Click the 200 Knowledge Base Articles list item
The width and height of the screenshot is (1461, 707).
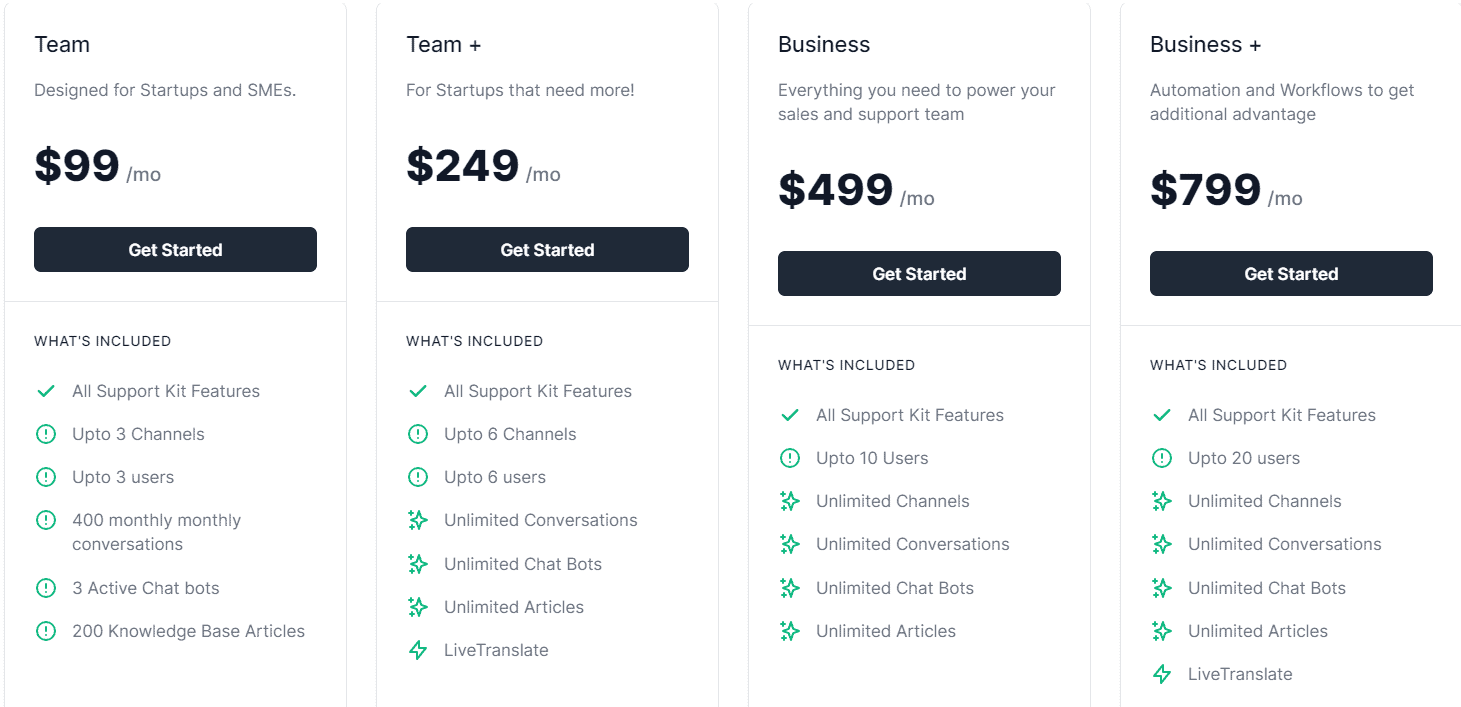pos(188,631)
